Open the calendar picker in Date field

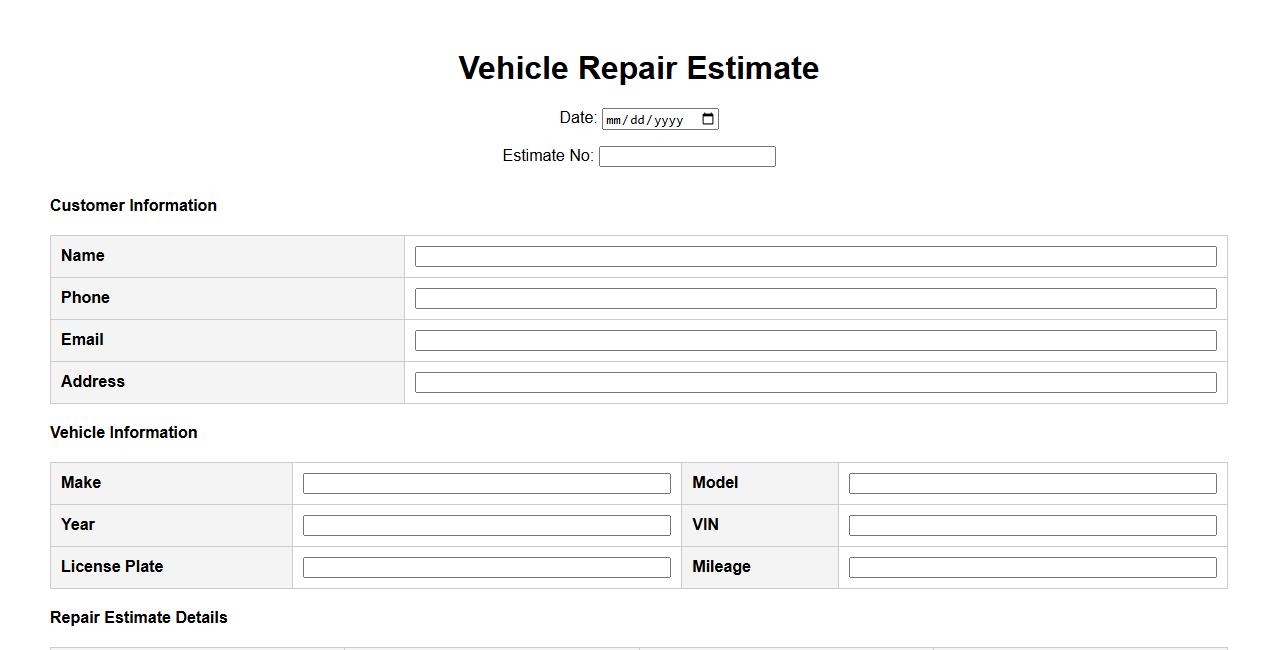708,119
